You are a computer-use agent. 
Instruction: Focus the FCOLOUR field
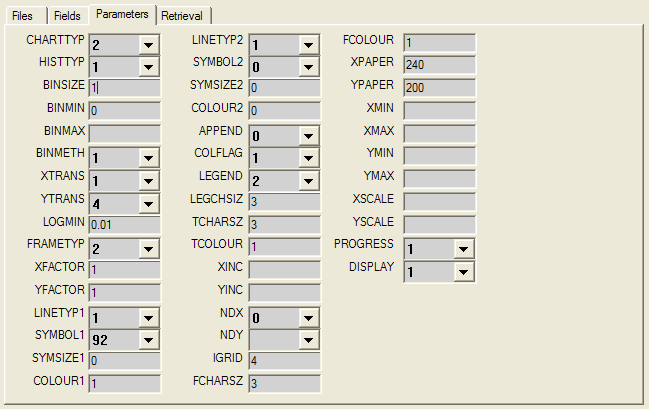click(x=439, y=42)
